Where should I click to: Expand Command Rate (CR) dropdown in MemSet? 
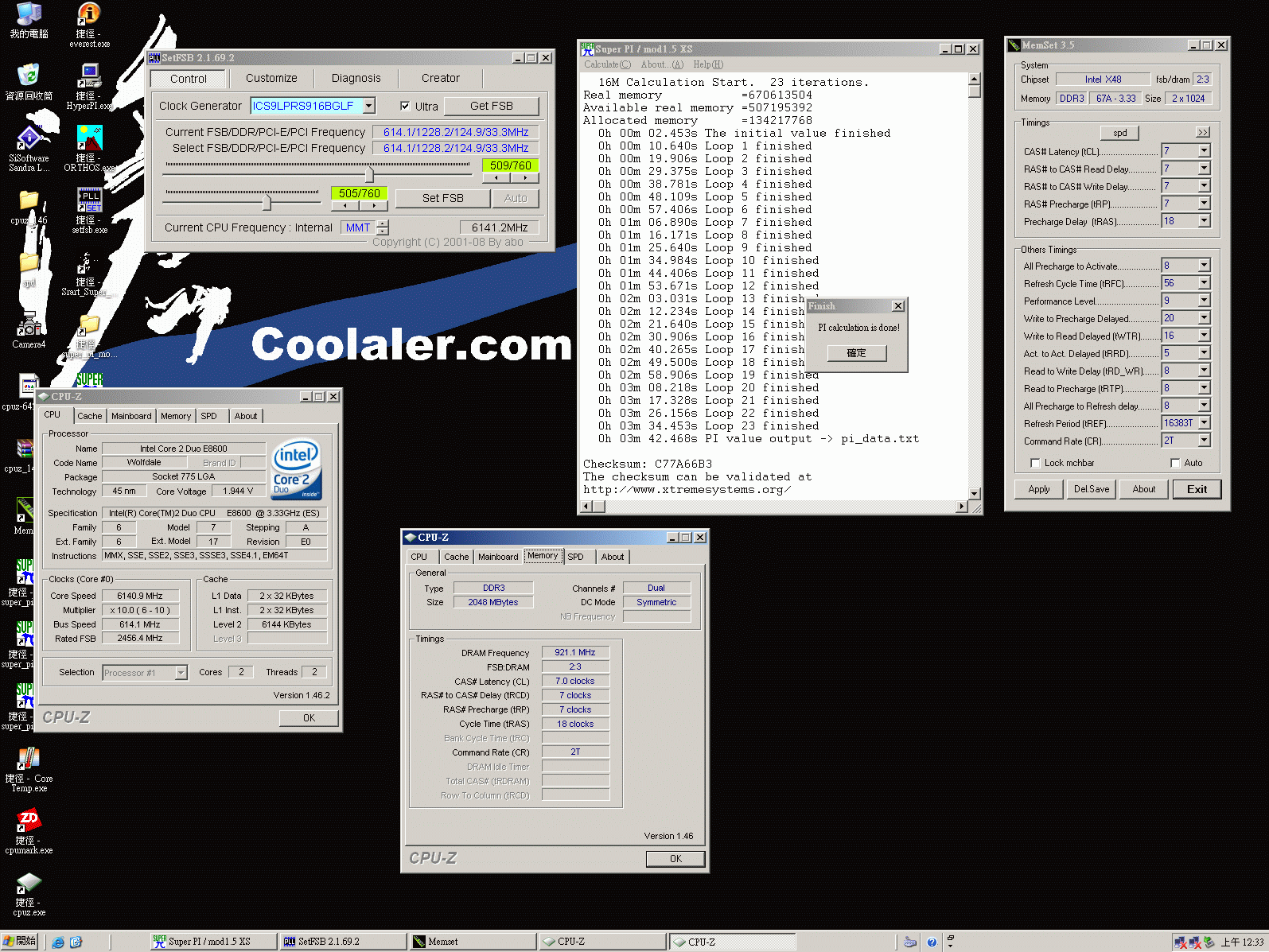[x=1204, y=441]
